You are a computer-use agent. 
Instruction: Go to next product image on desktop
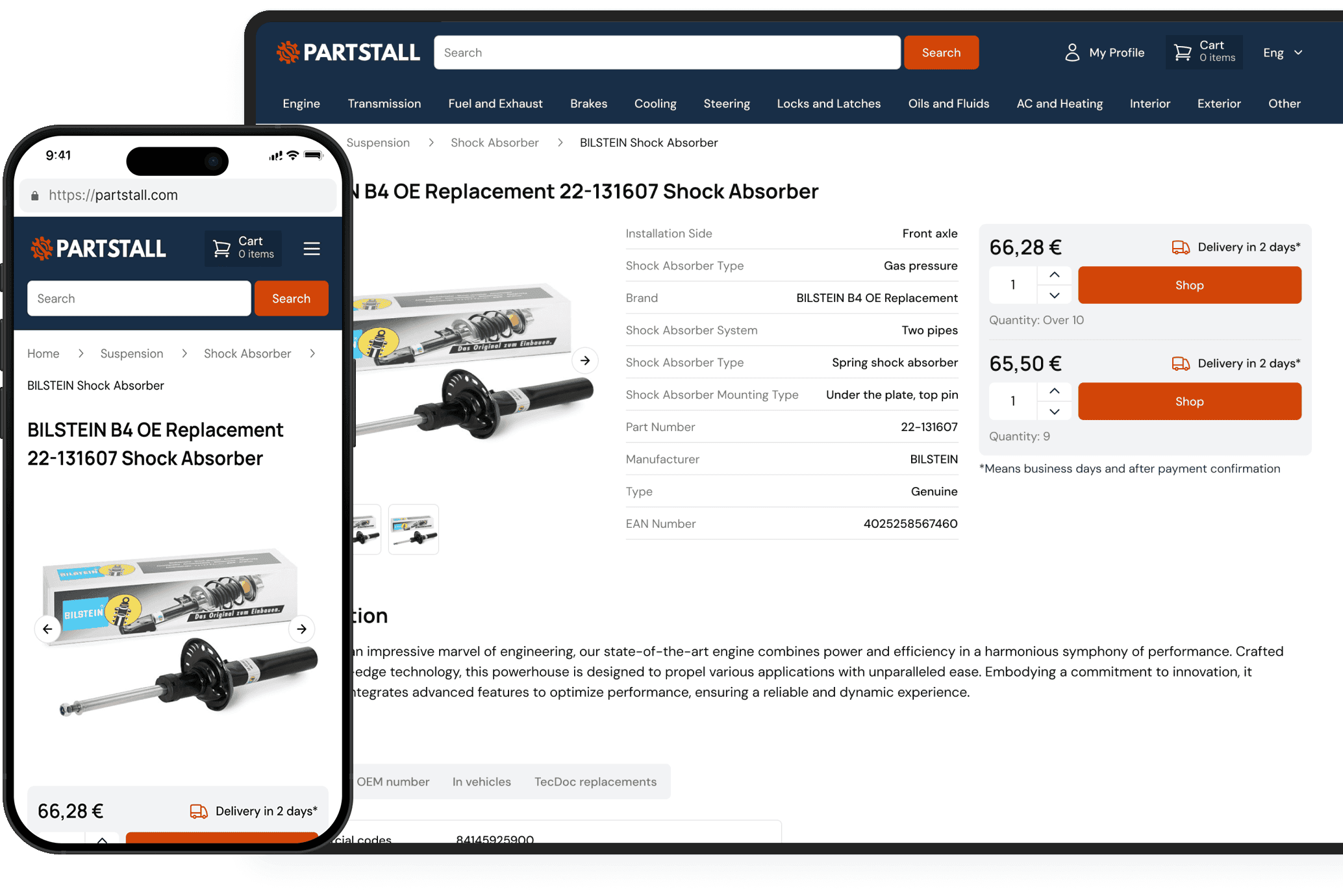point(585,360)
